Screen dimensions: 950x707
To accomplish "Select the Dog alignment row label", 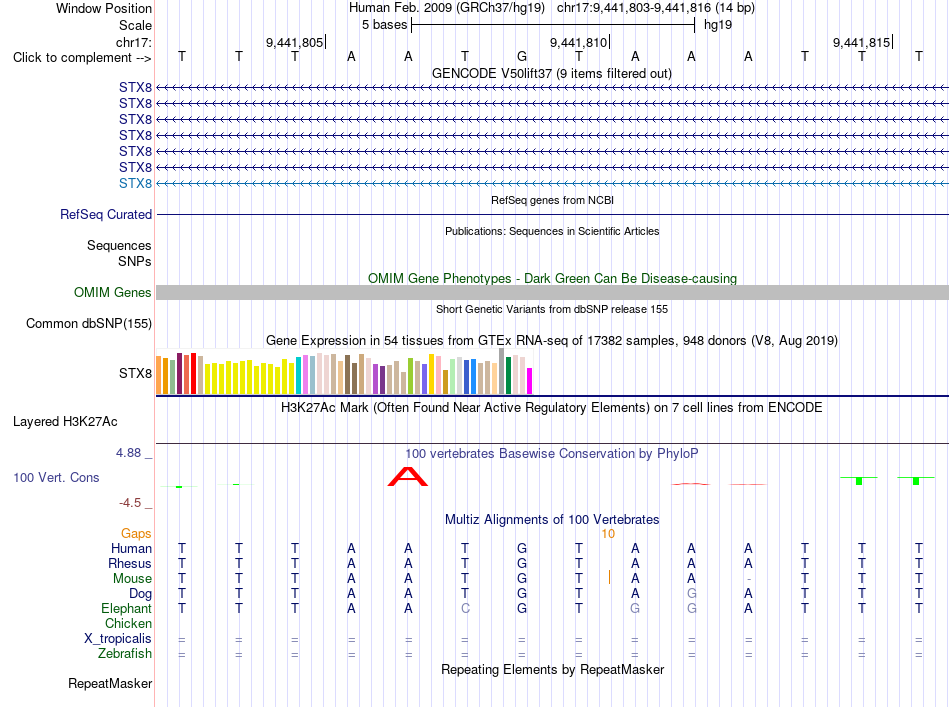I will 140,594.
